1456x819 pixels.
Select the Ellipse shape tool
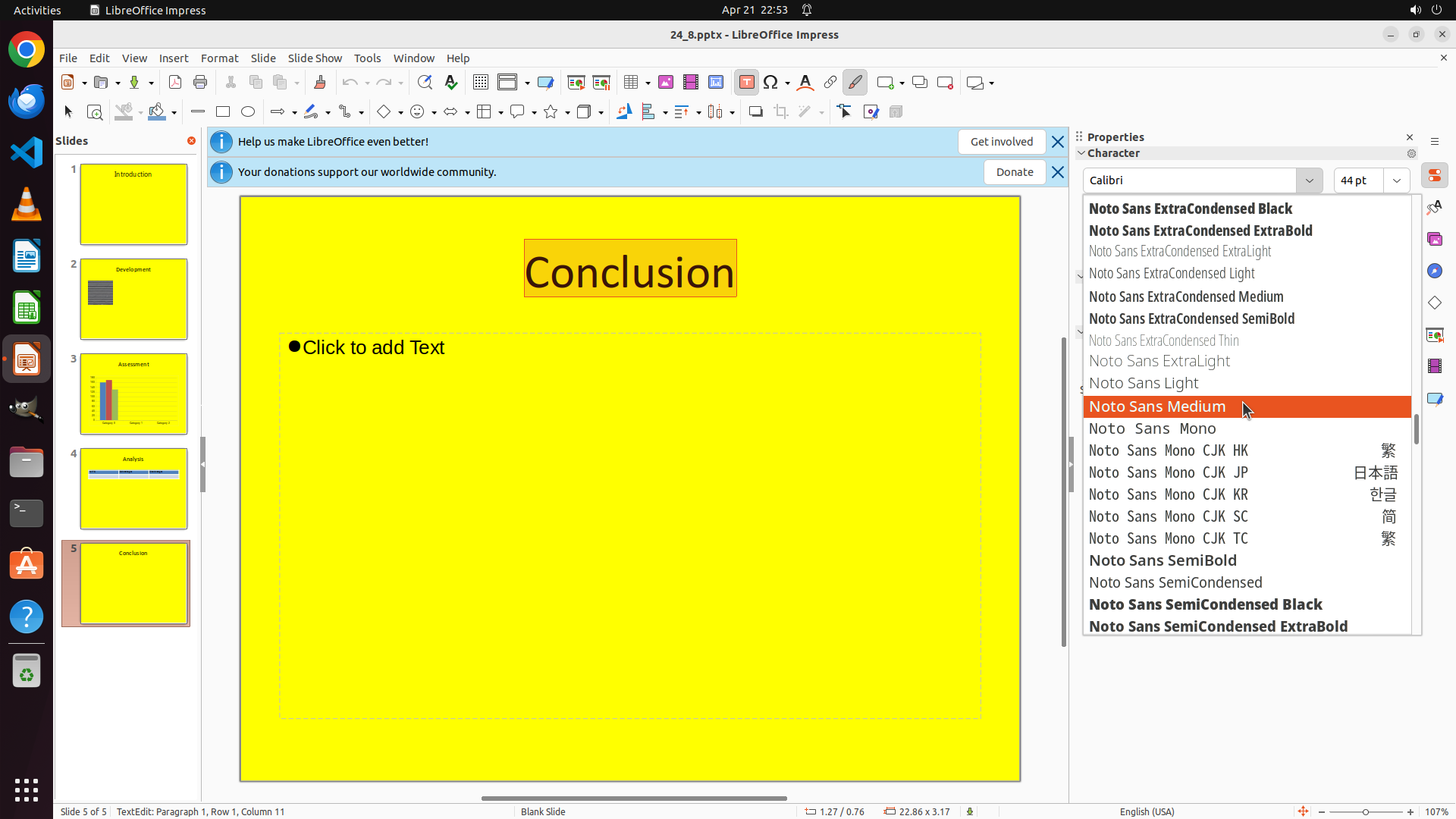248,112
